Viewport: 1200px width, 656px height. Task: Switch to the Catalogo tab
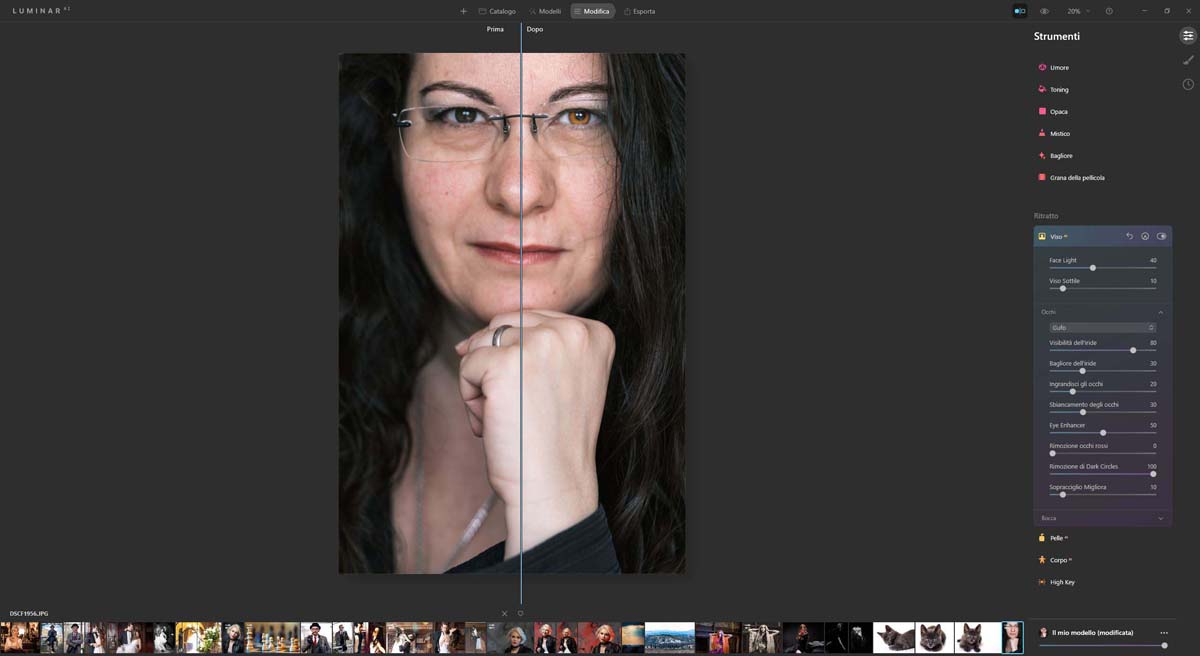(497, 11)
